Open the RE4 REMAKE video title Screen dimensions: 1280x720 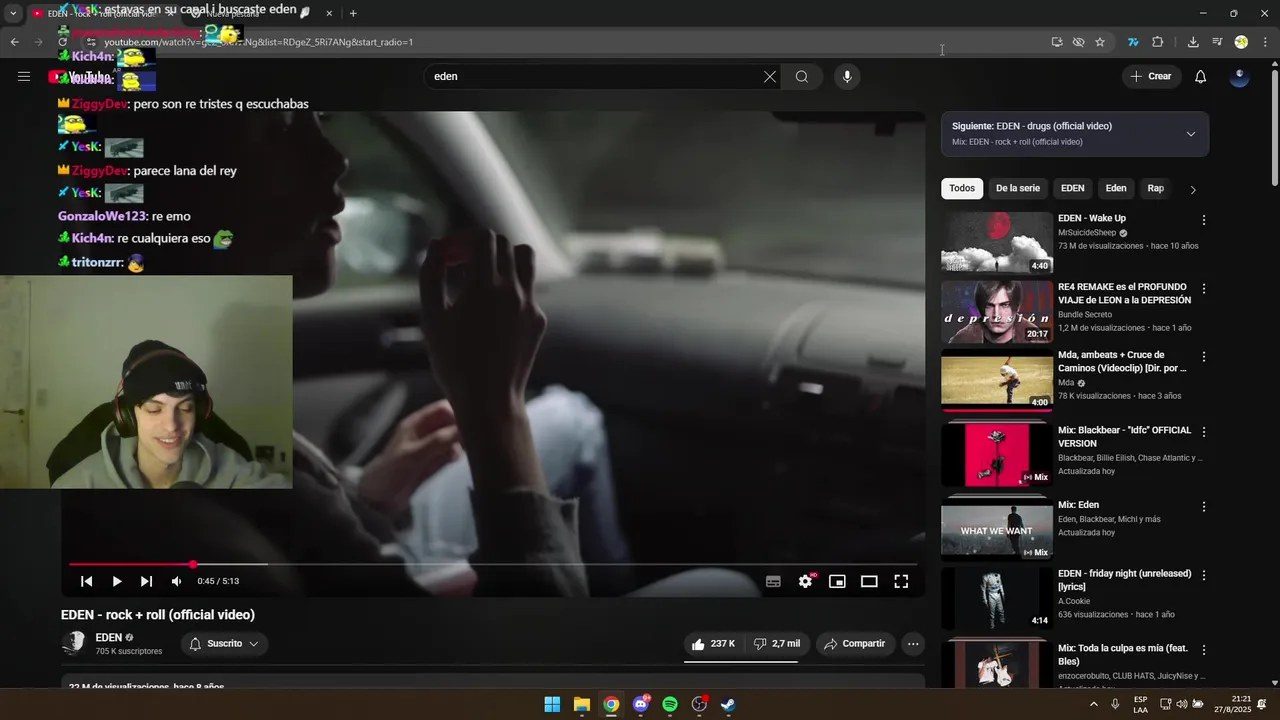coord(1124,293)
